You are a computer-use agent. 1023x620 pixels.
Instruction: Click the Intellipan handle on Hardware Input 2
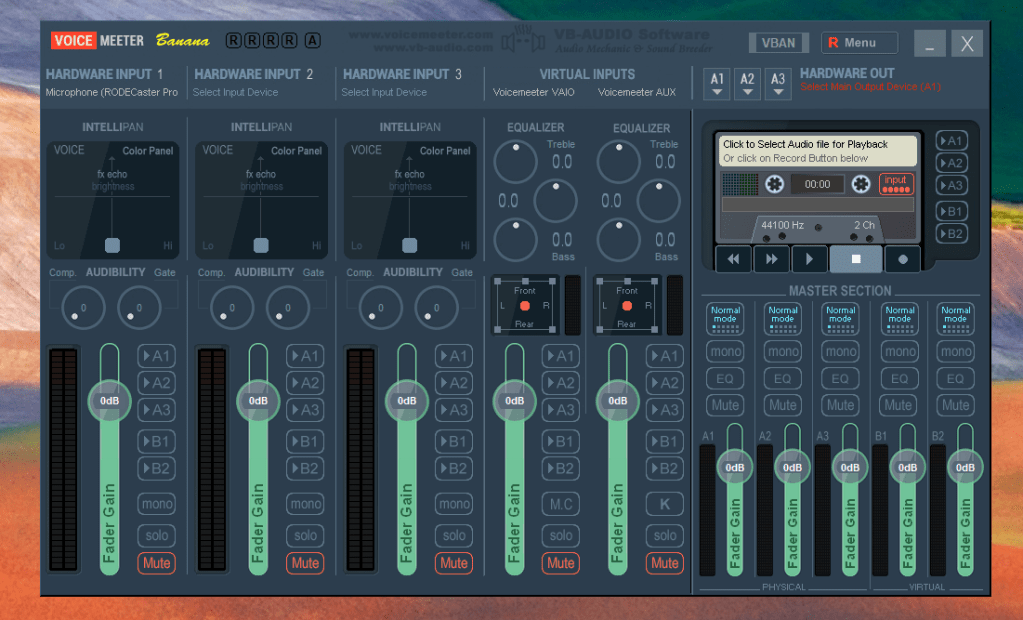point(261,245)
